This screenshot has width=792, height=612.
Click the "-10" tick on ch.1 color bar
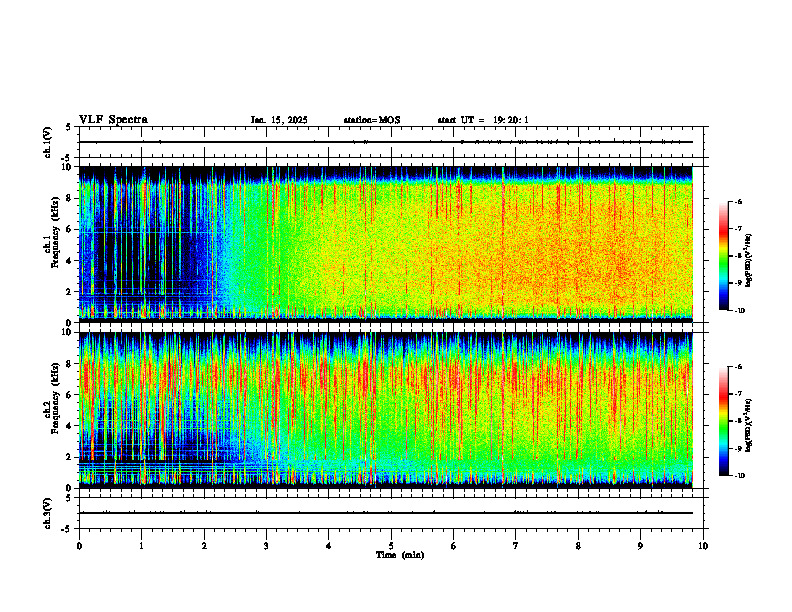tap(739, 310)
